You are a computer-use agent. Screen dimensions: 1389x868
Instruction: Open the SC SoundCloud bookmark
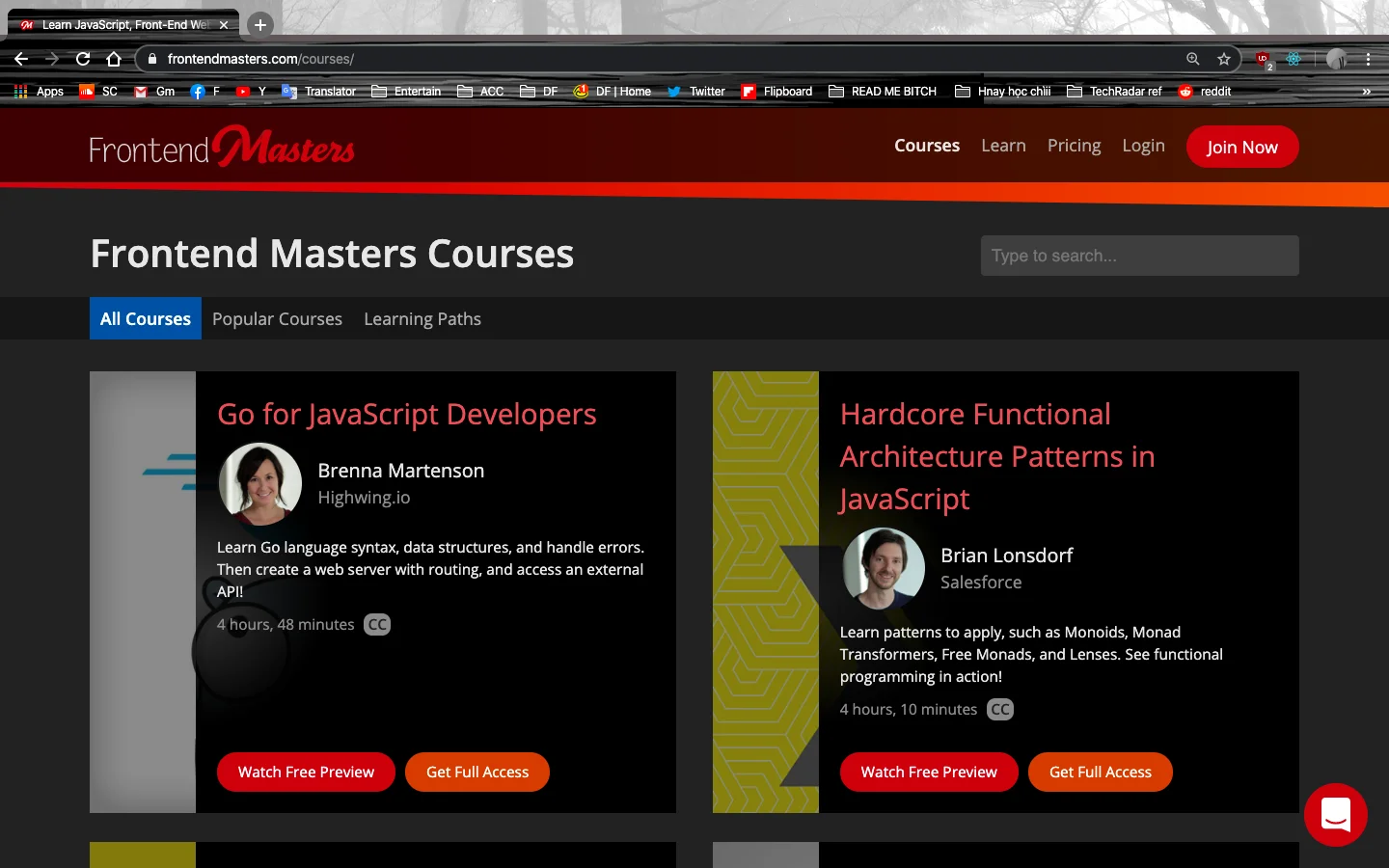tap(98, 92)
